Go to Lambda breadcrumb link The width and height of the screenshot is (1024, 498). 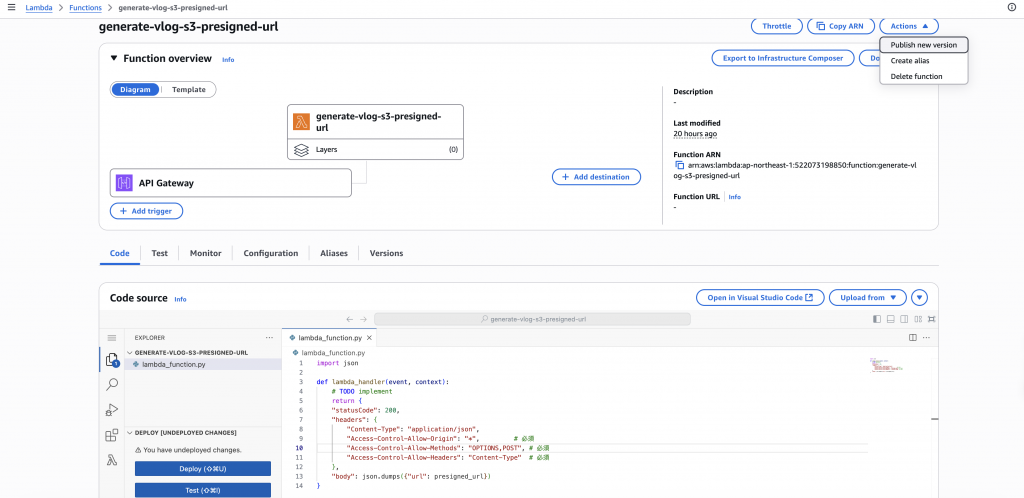(39, 8)
